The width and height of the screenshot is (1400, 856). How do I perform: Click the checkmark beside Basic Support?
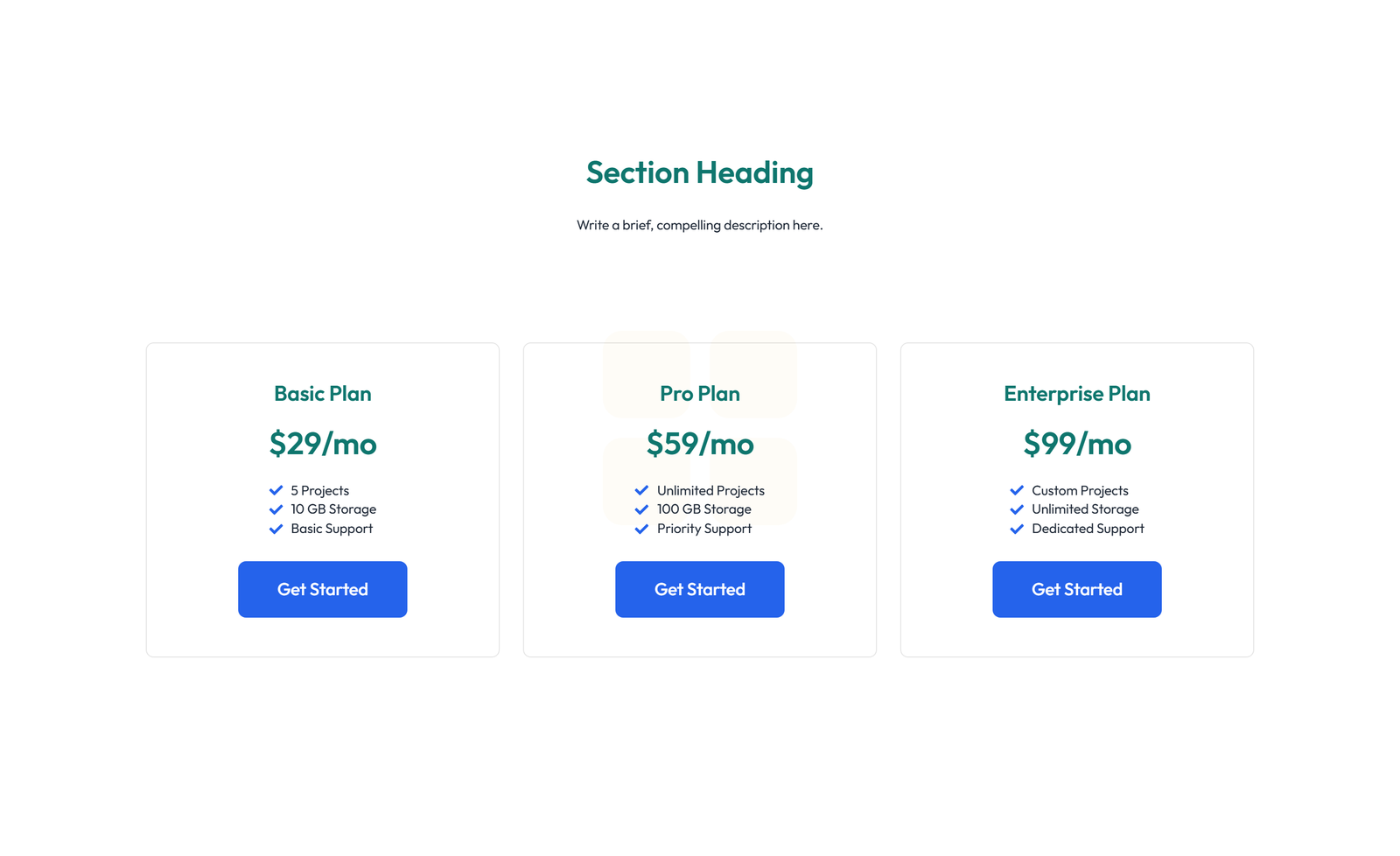[x=276, y=529]
